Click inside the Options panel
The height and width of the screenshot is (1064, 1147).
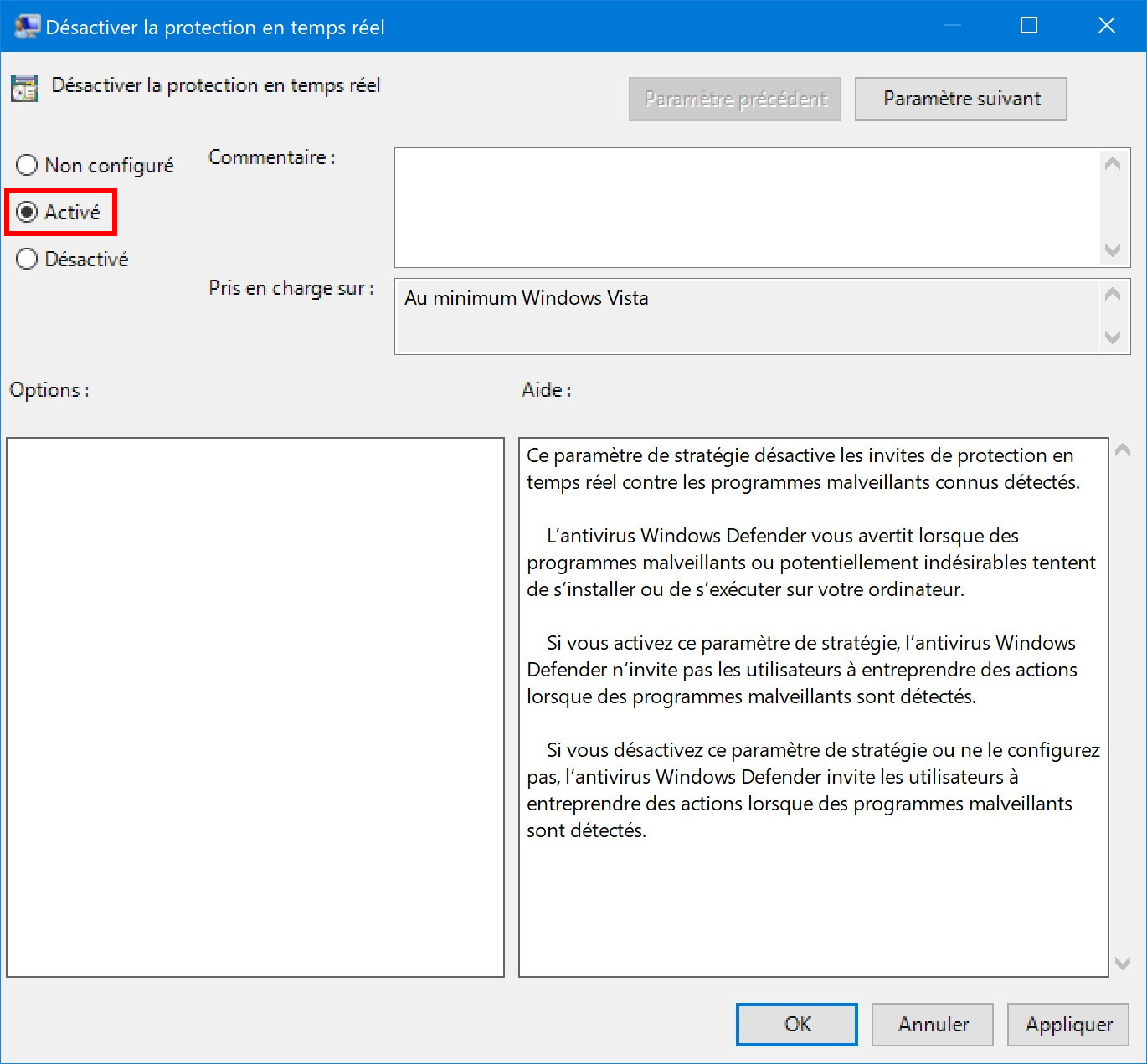[255, 707]
